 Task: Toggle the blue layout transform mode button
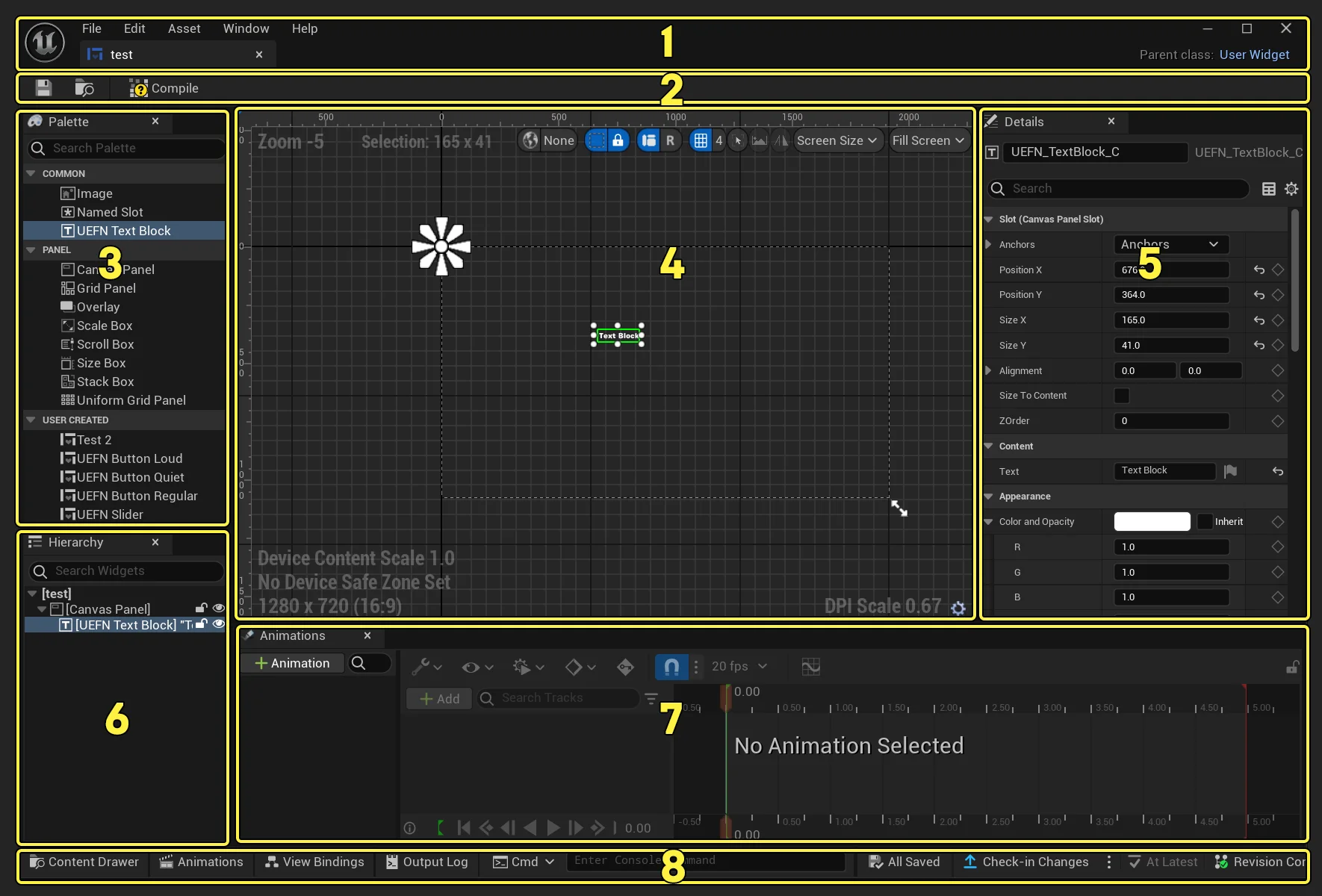(648, 140)
